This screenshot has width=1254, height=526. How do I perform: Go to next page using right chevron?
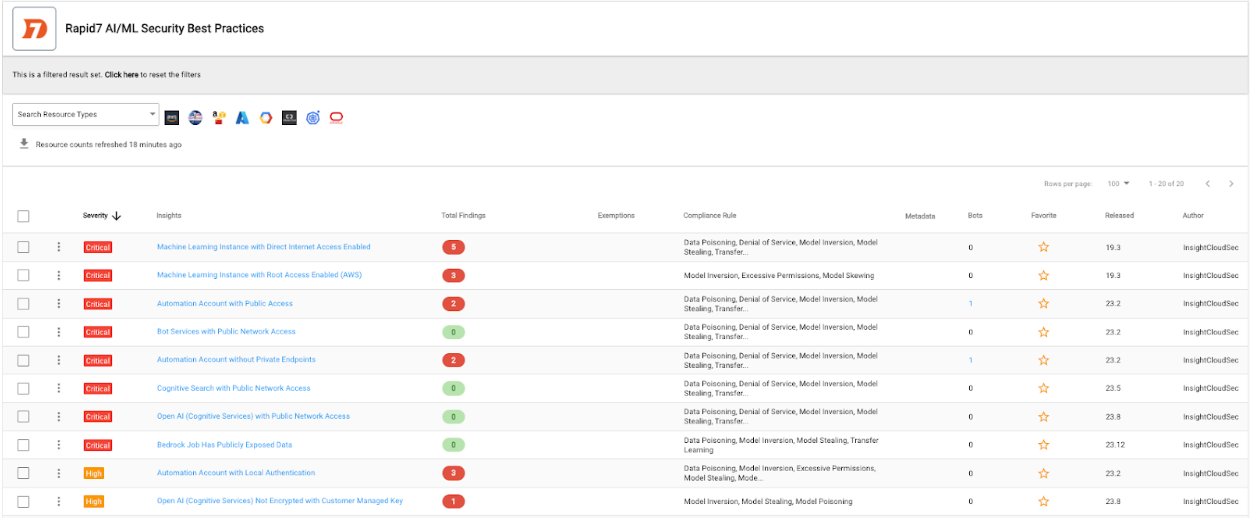[x=1231, y=184]
